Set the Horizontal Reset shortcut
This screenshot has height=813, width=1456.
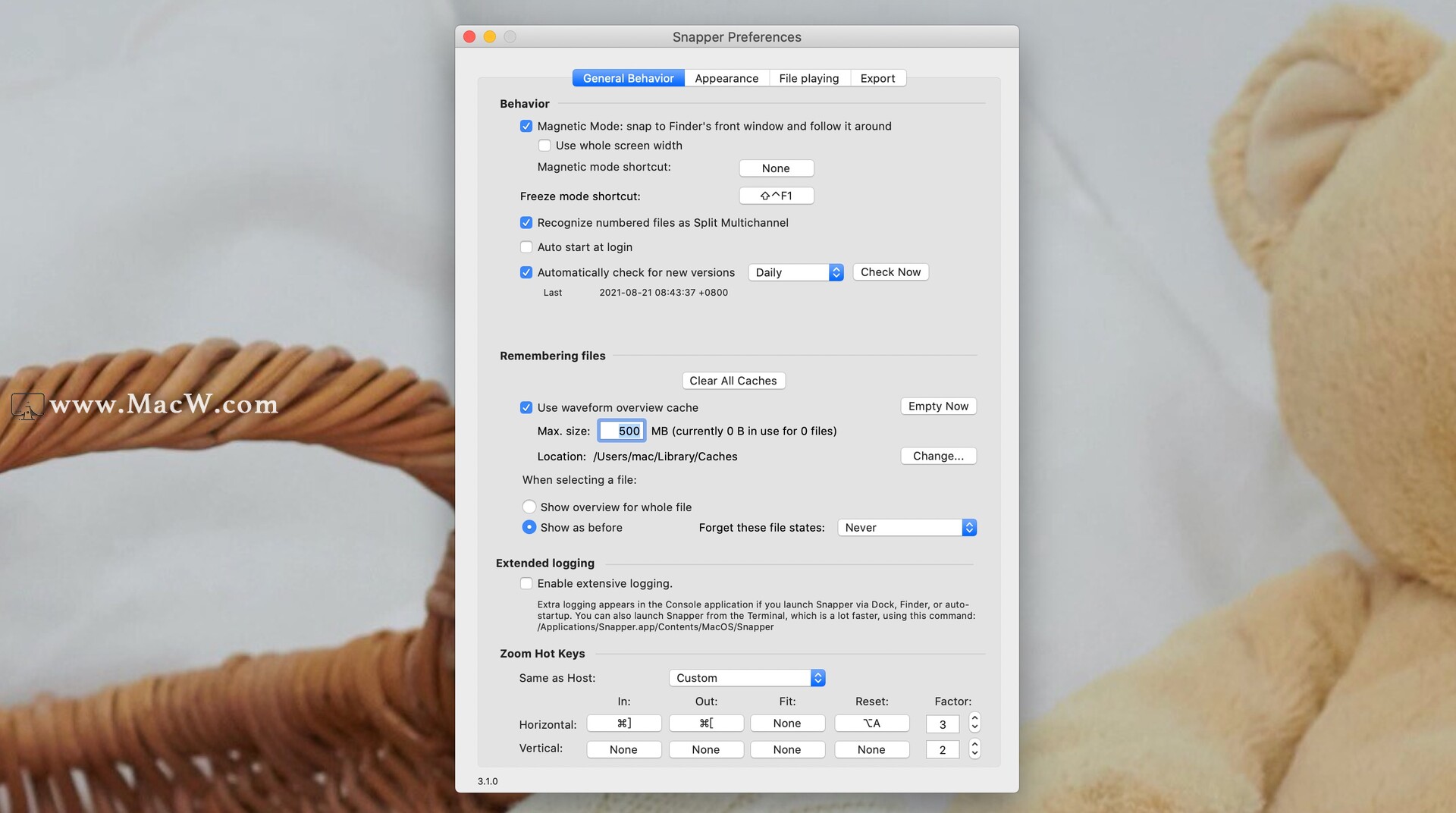click(871, 724)
